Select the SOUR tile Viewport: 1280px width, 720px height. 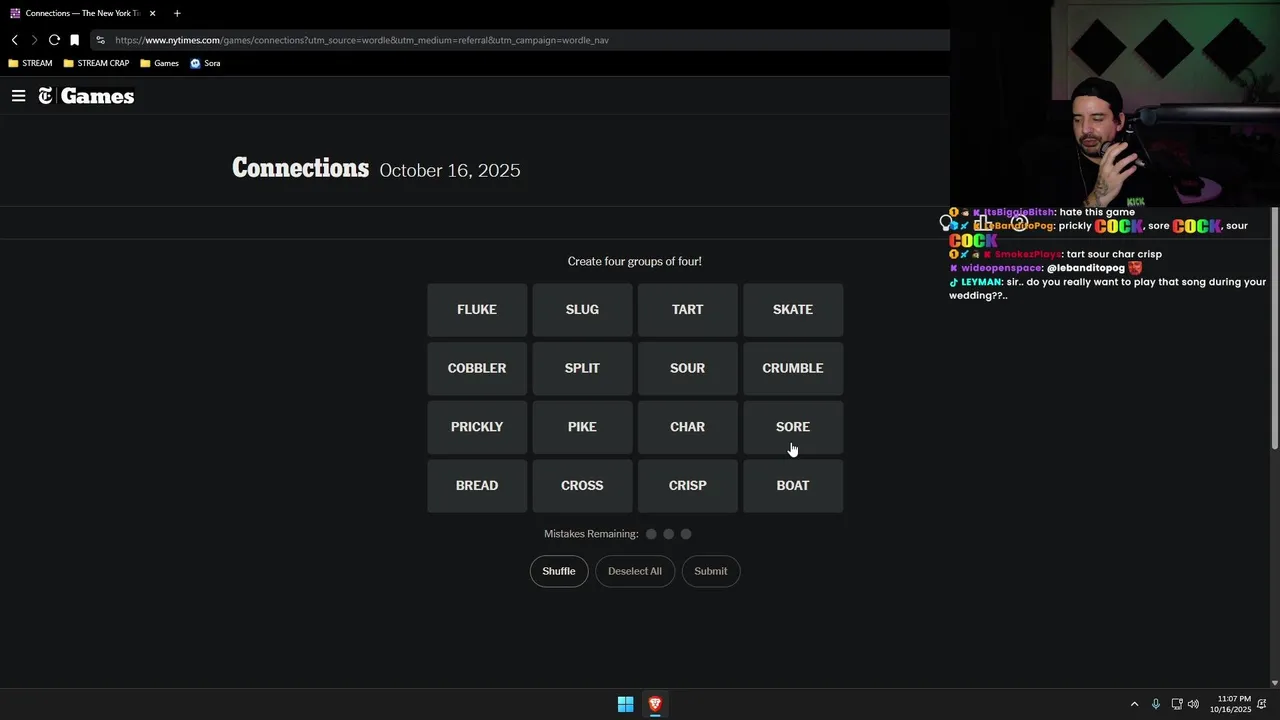pyautogui.click(x=688, y=368)
